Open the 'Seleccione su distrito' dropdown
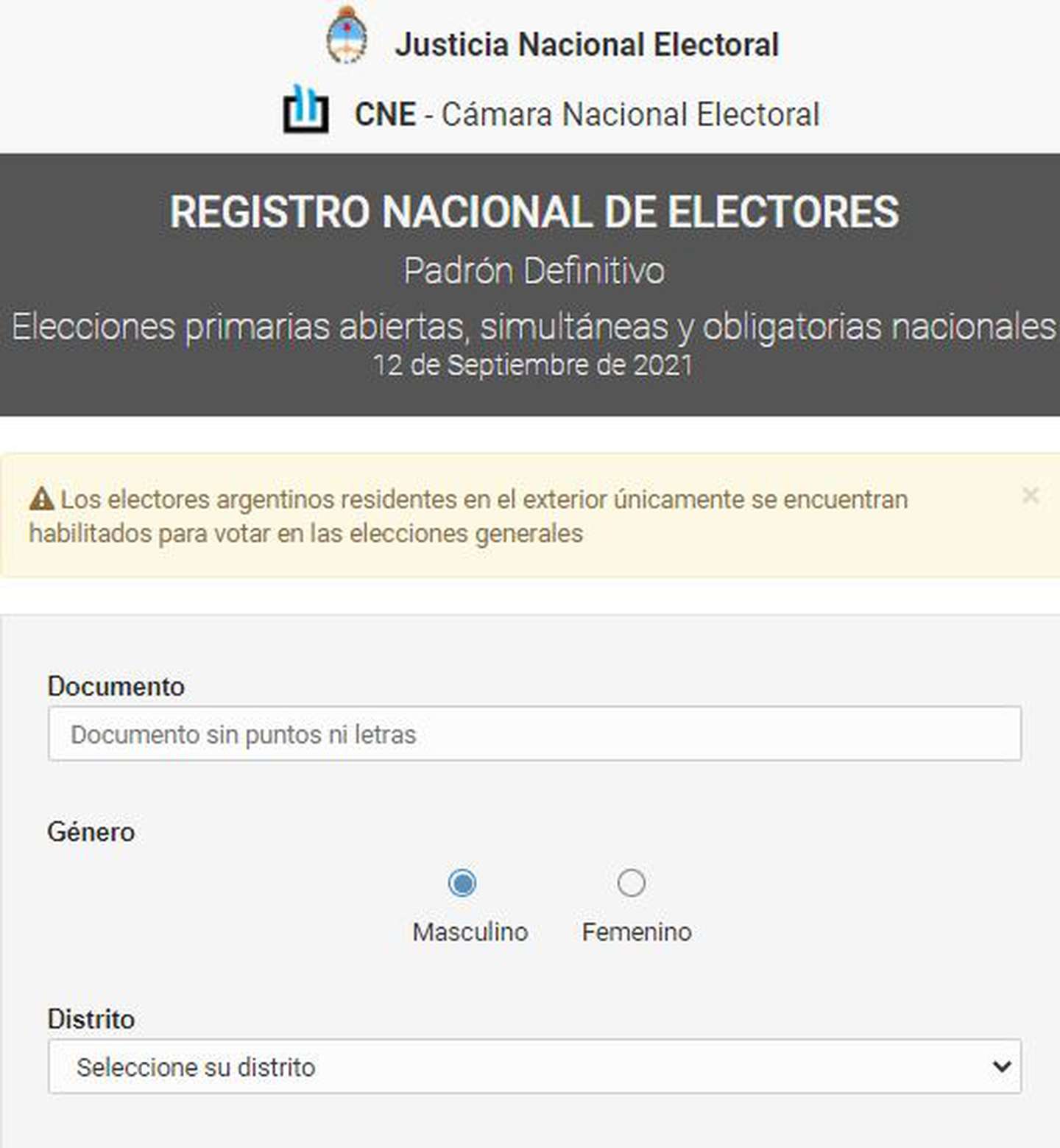 click(534, 1066)
